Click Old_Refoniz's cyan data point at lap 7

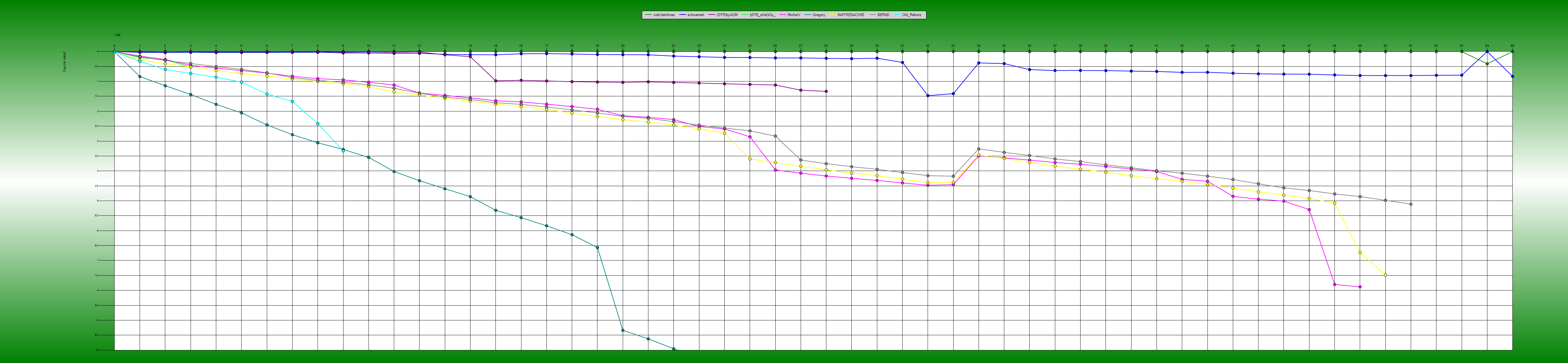[x=292, y=102]
